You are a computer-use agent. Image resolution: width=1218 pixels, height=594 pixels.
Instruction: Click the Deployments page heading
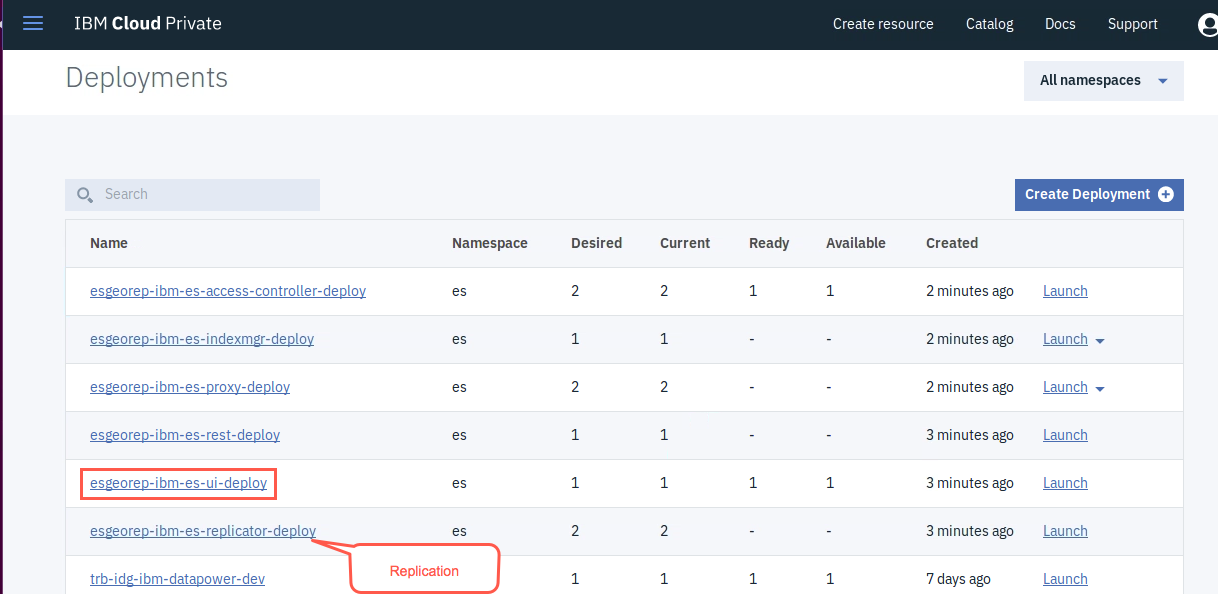(147, 78)
